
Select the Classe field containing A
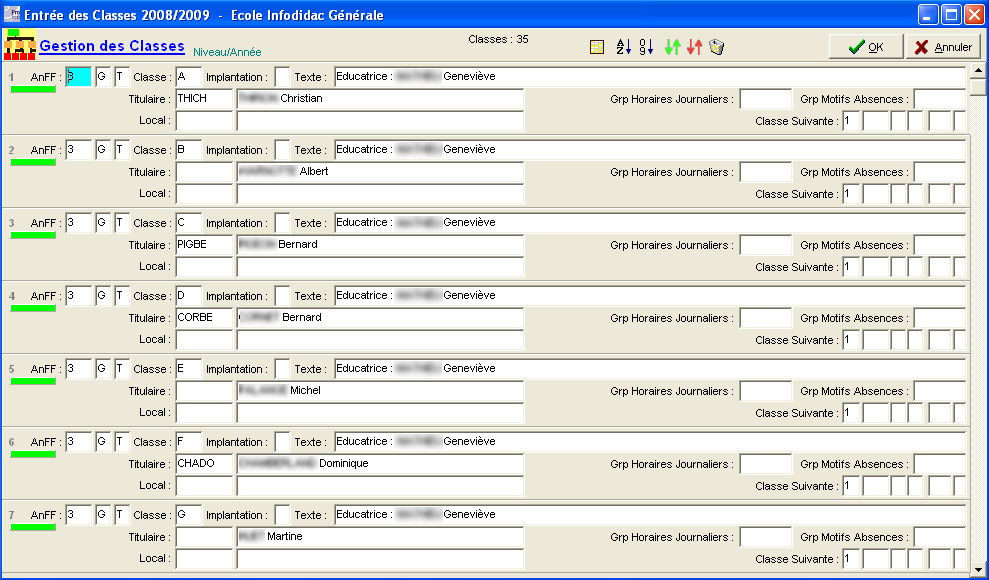[x=189, y=77]
